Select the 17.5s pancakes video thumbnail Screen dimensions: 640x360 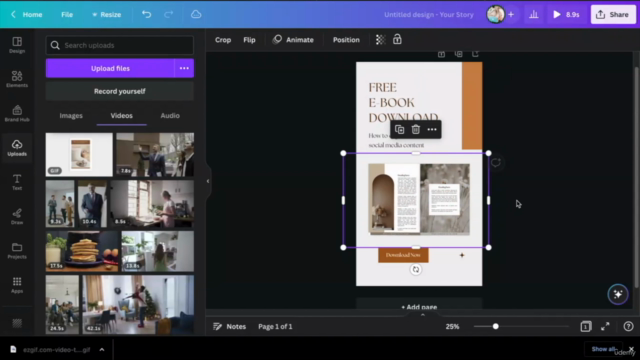coord(82,251)
